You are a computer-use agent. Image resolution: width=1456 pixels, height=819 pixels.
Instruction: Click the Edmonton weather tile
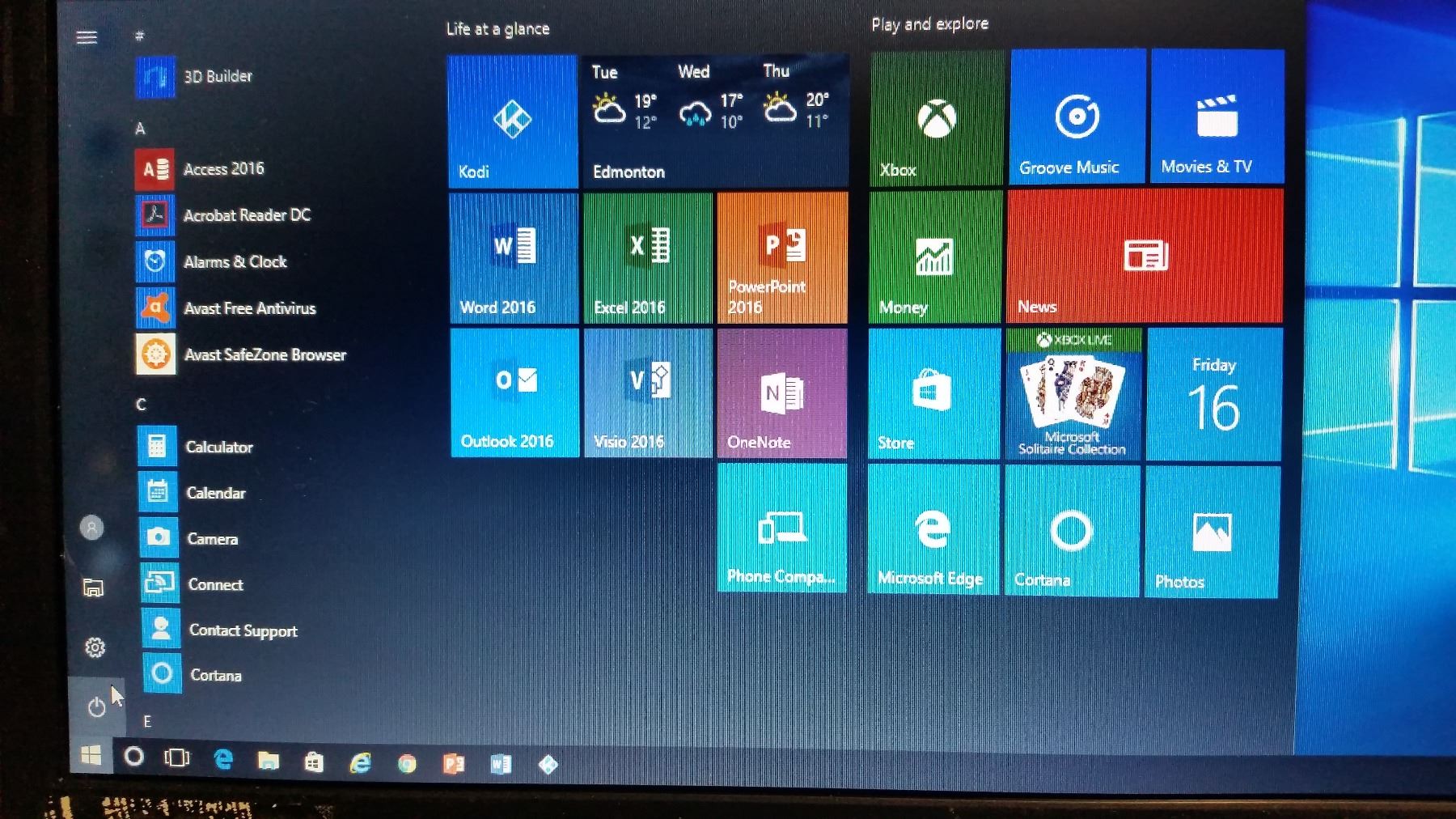pyautogui.click(x=715, y=121)
